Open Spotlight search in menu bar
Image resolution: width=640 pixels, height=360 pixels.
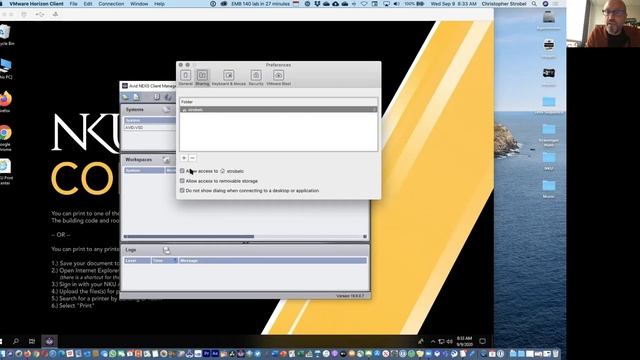534,4
